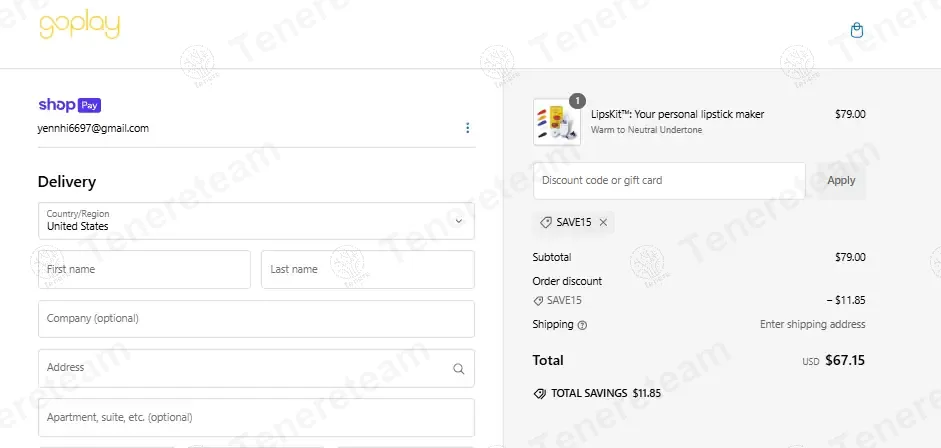Click the LipsKit product thumbnail
Screen dimensions: 941x448
tap(557, 122)
